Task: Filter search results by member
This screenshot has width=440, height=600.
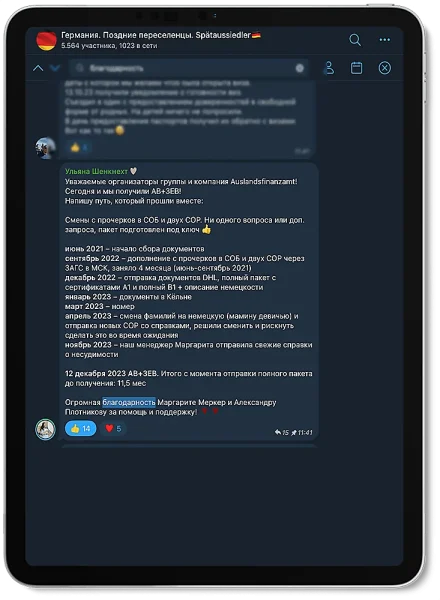Action: click(329, 68)
